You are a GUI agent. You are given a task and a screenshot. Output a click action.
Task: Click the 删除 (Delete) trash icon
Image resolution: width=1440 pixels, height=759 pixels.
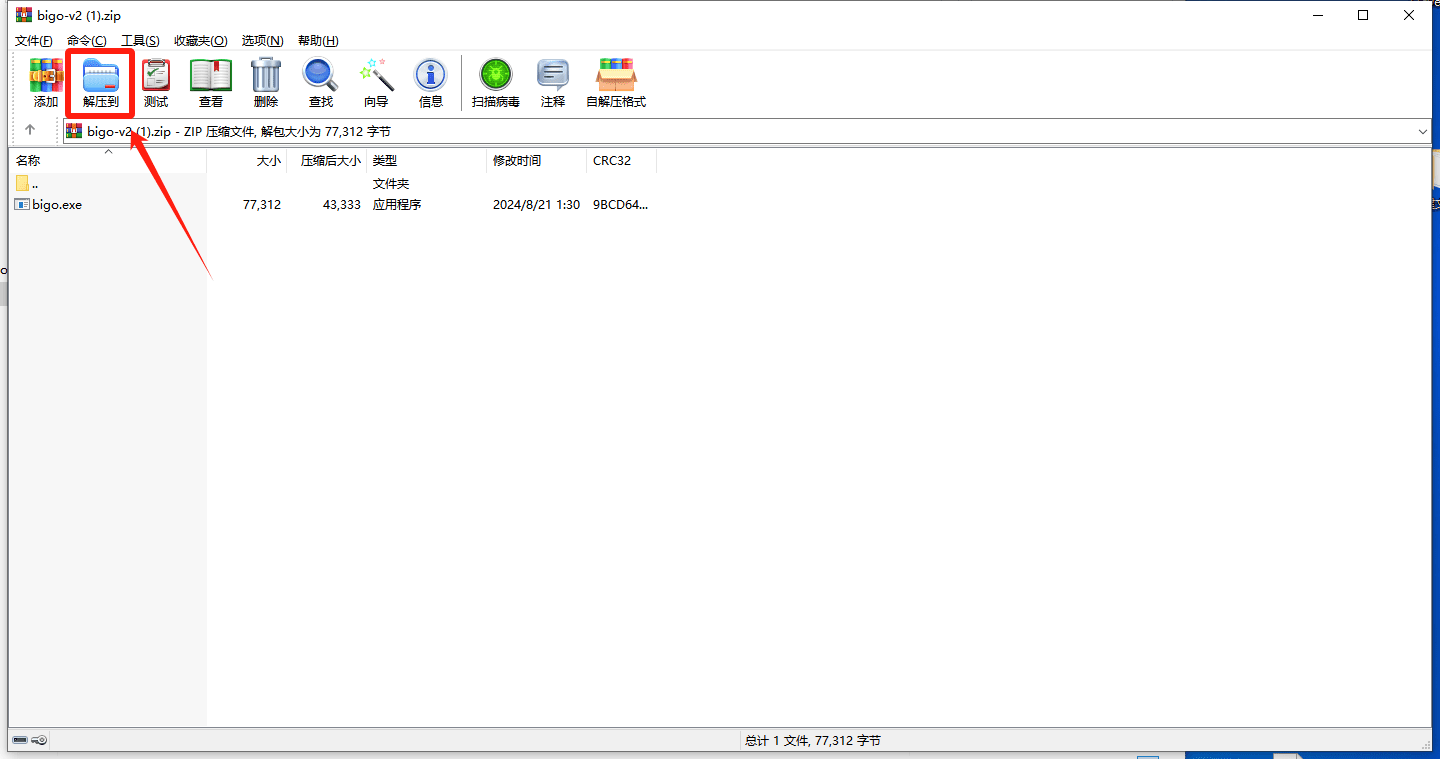pyautogui.click(x=266, y=76)
